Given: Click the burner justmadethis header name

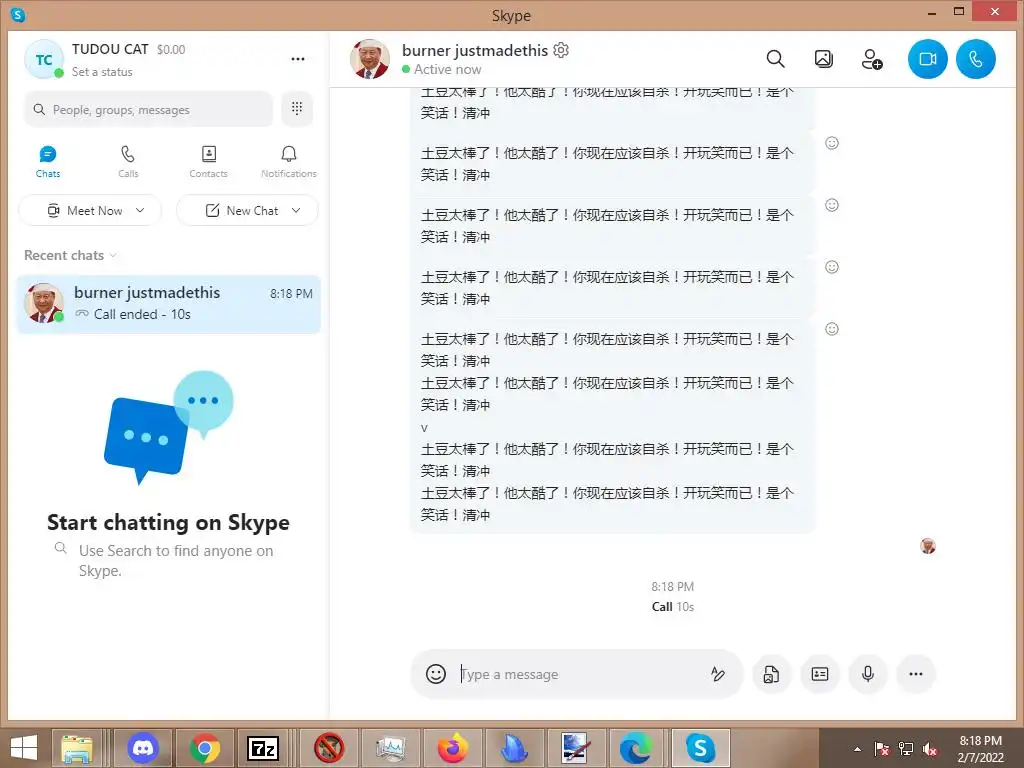Looking at the screenshot, I should (x=475, y=50).
